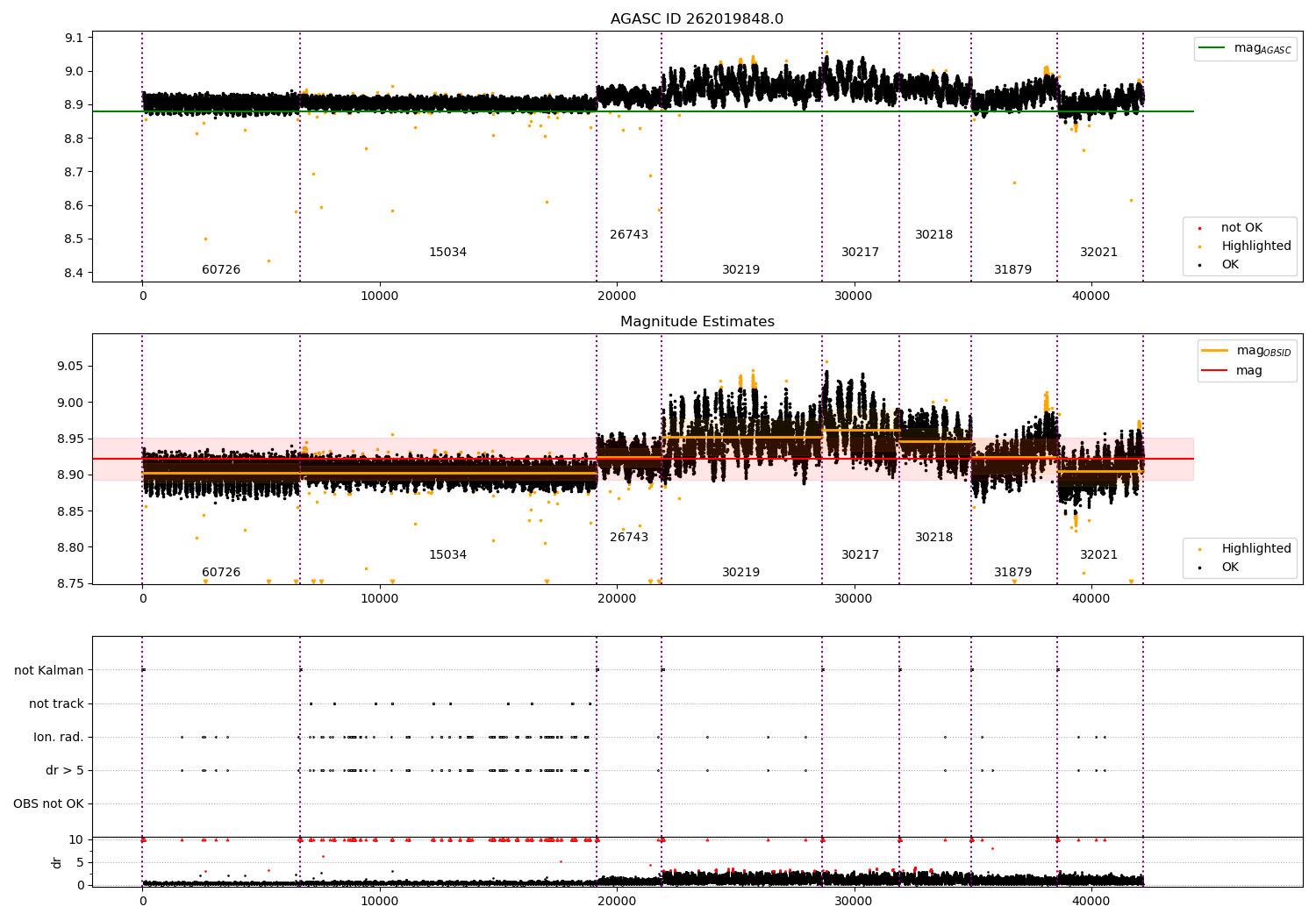Select the red mag legend line entry
Viewport: 1316px width, 921px height.
pyautogui.click(x=1233, y=371)
